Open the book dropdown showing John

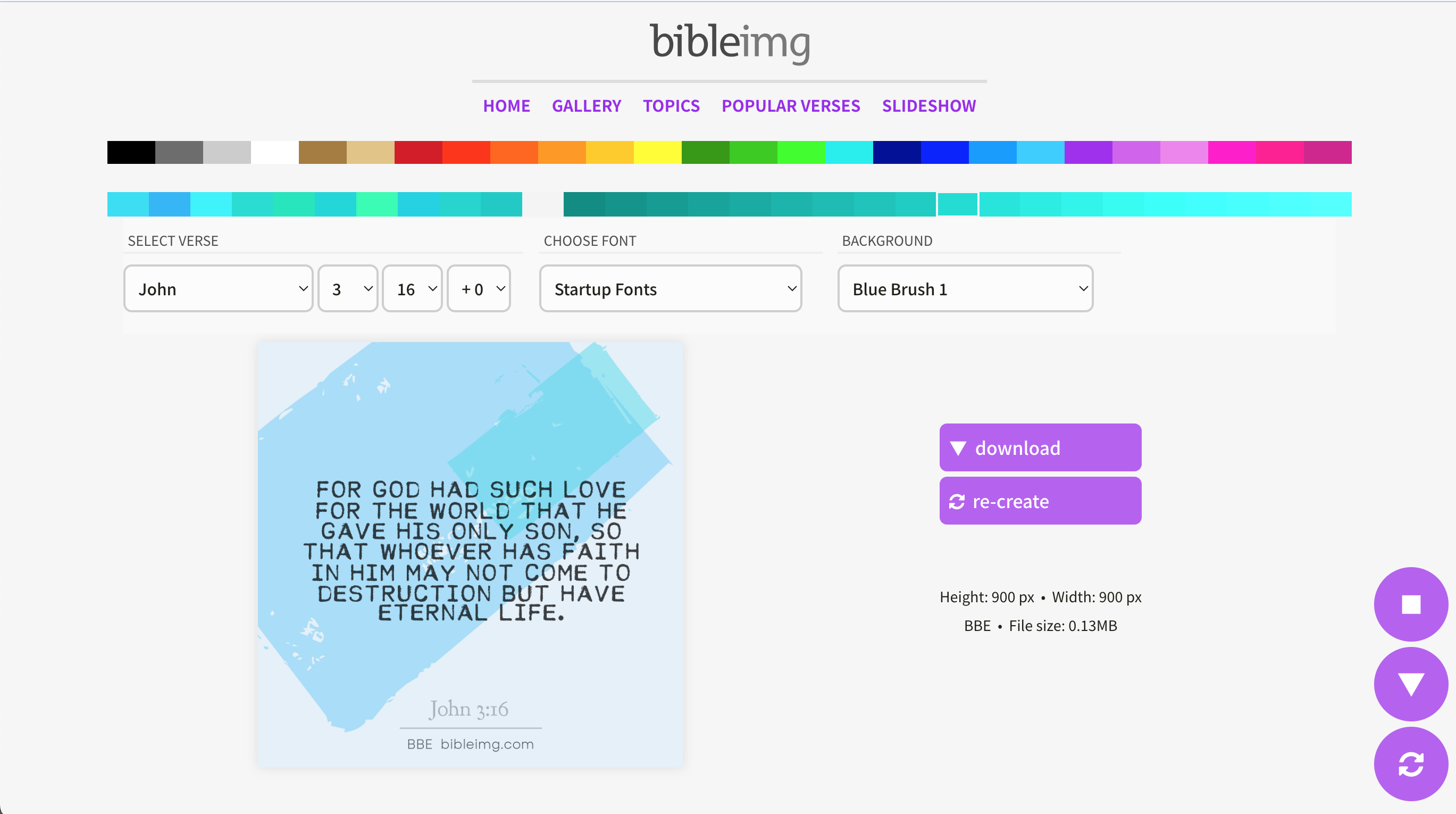(x=218, y=288)
